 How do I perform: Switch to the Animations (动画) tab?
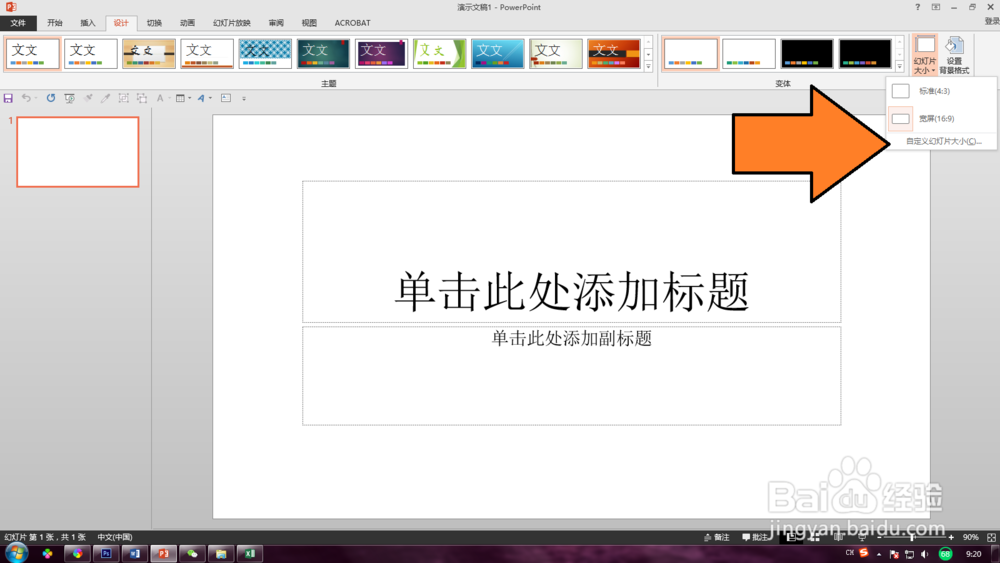pyautogui.click(x=188, y=23)
